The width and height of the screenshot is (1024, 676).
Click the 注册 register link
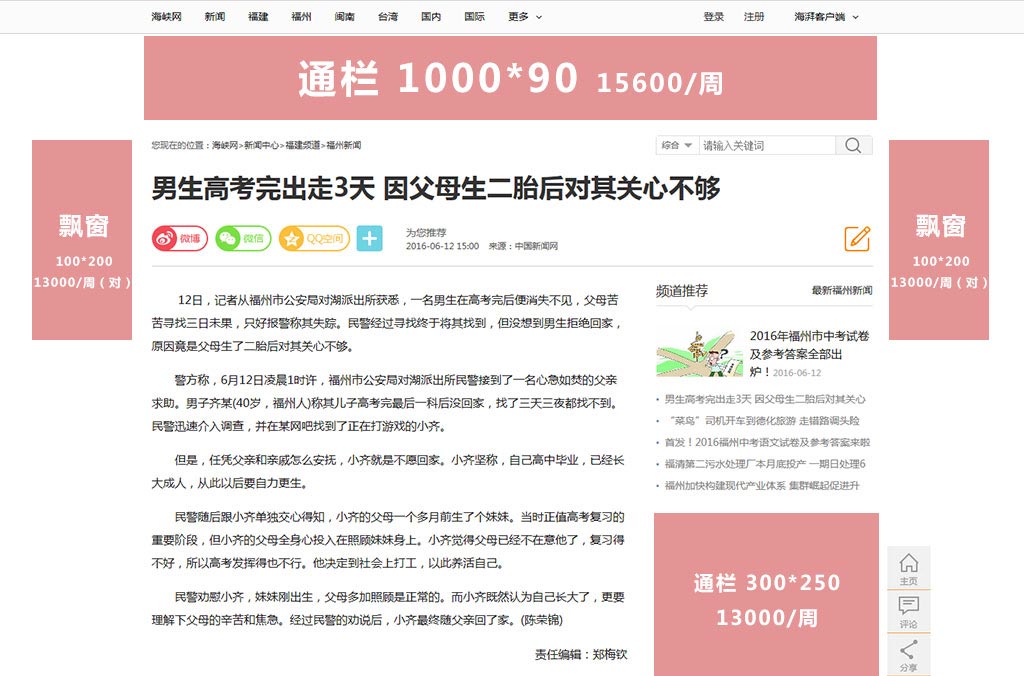[754, 17]
